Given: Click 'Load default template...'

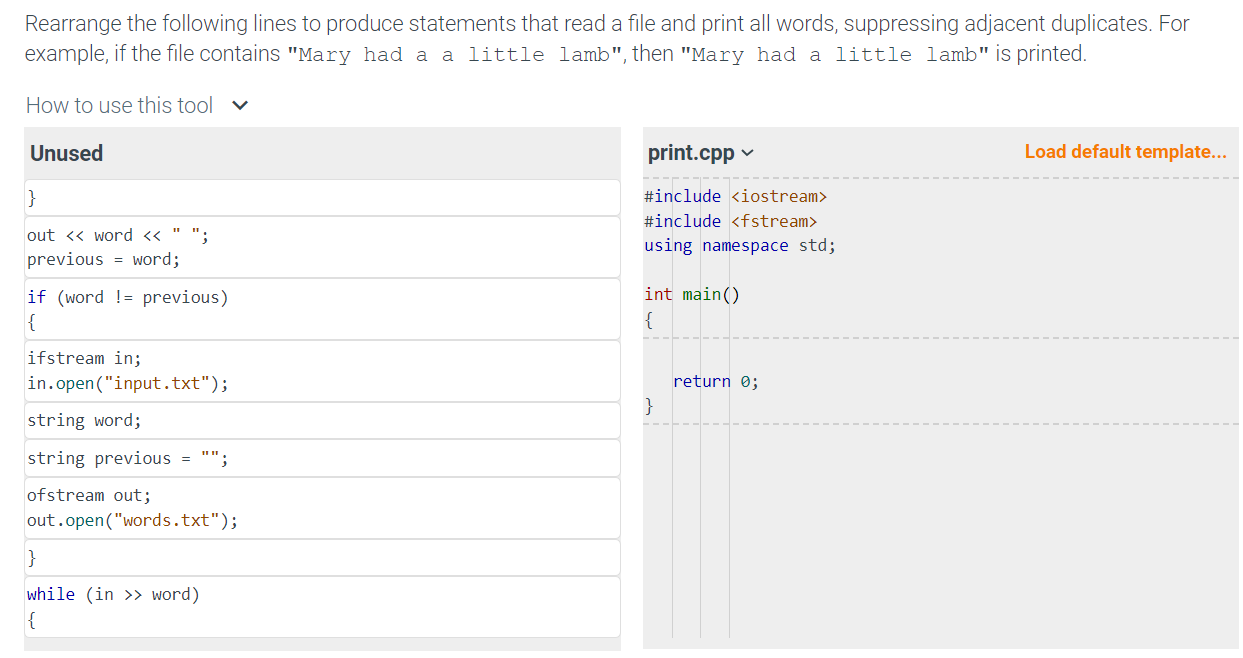Looking at the screenshot, I should pos(1125,151).
